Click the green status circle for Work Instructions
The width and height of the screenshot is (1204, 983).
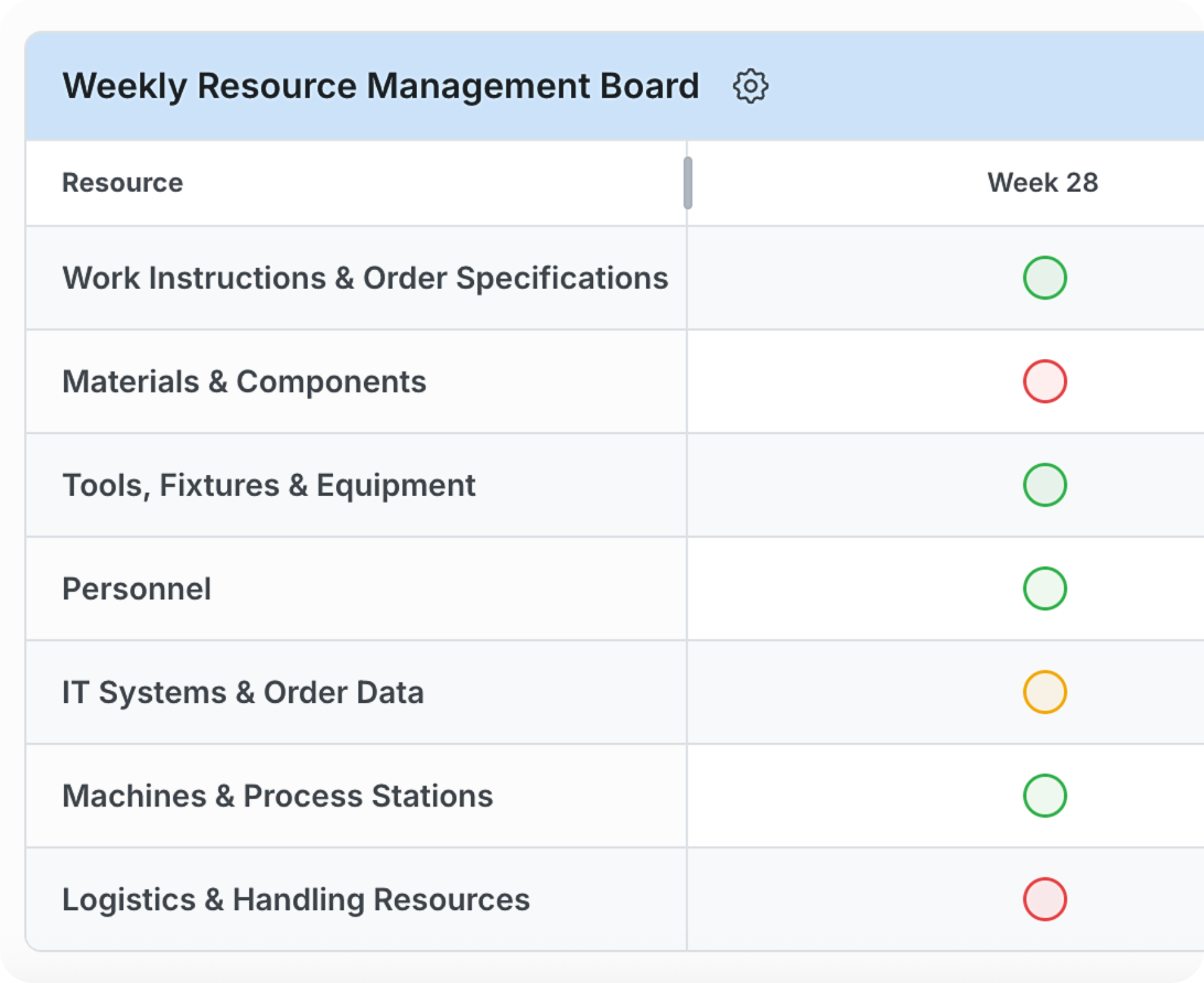pos(1044,278)
